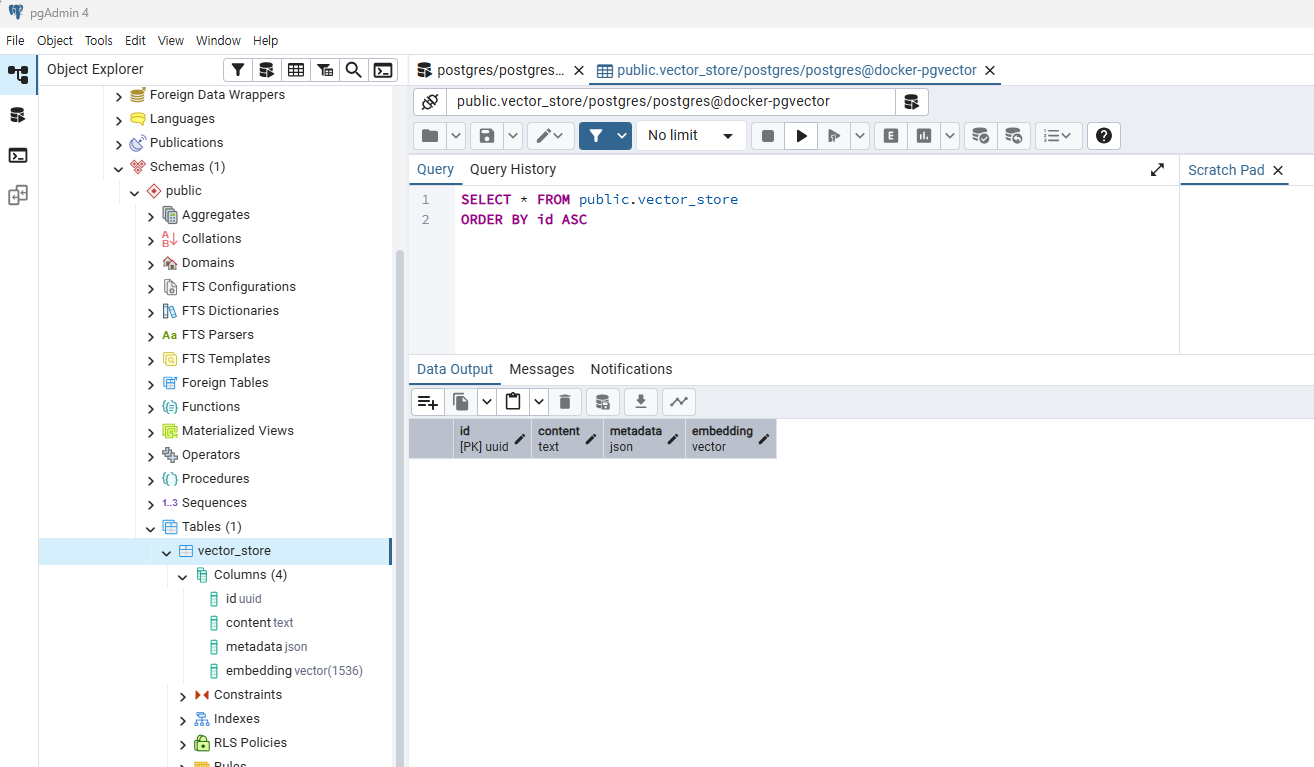Search objects with the magnifier icon
This screenshot has height=767, width=1314.
pos(353,70)
